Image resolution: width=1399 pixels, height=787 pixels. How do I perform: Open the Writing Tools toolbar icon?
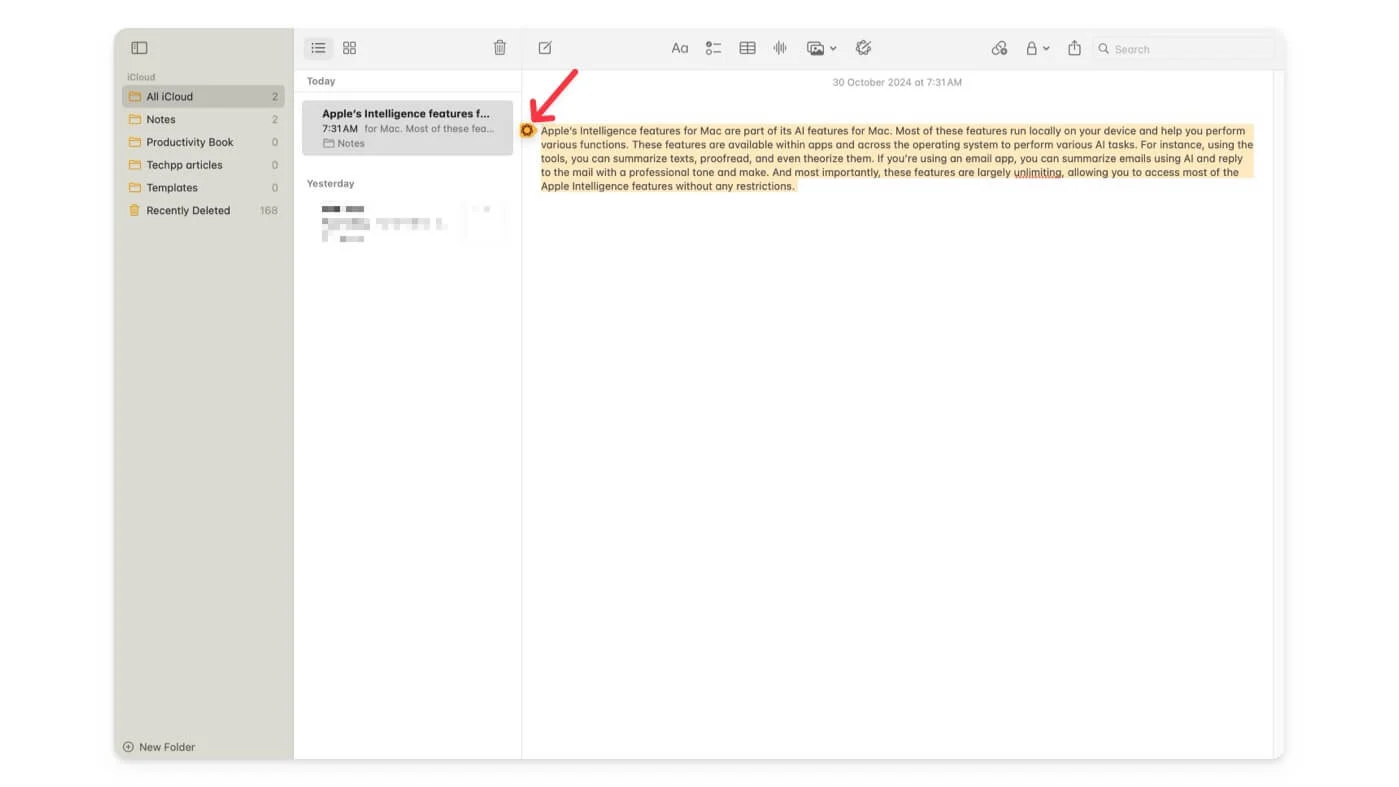coord(864,48)
